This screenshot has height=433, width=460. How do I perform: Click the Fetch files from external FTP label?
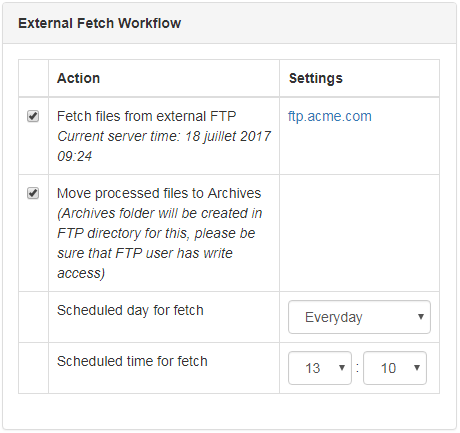[147, 116]
